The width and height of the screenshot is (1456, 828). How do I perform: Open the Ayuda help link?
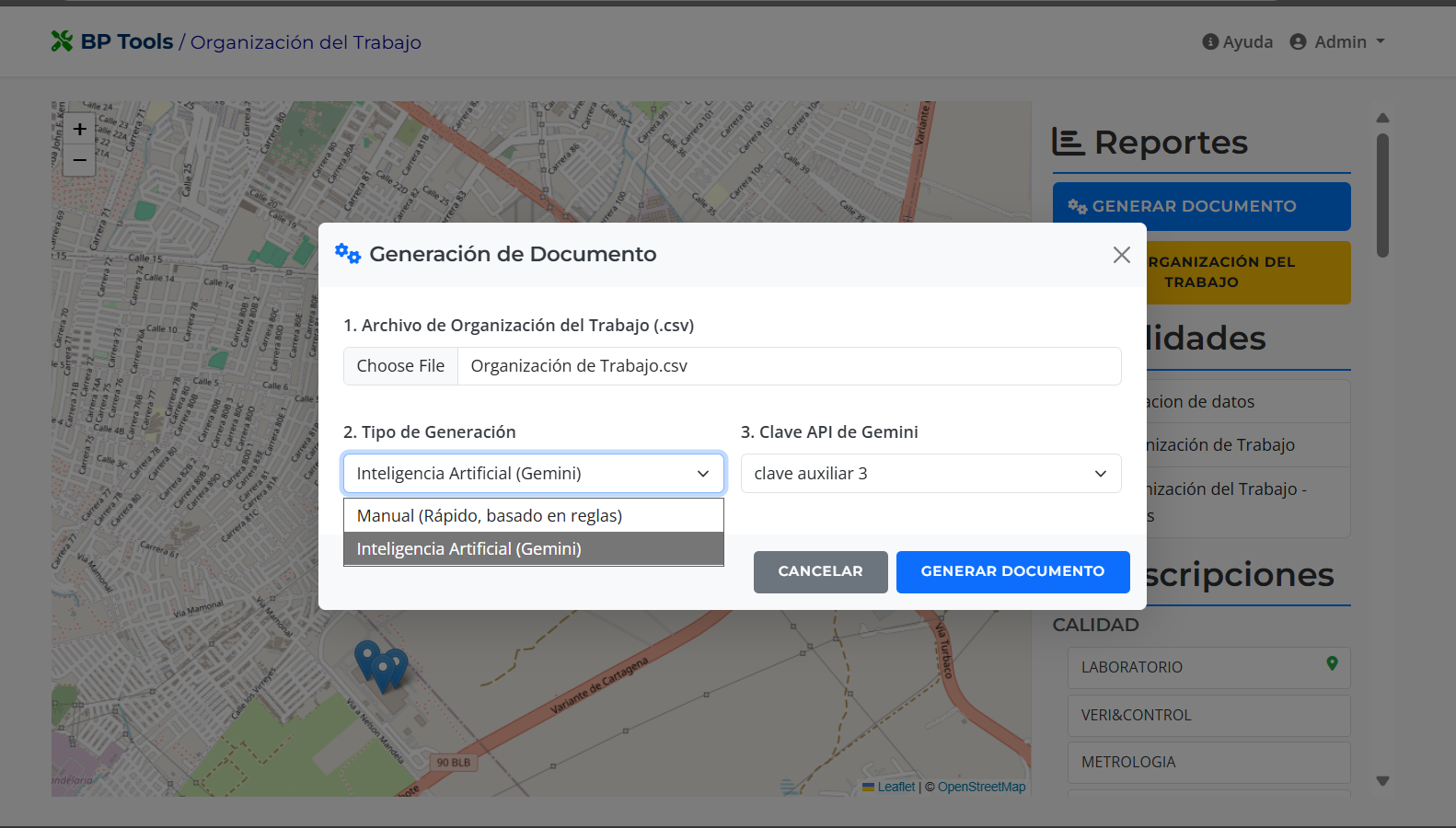[x=1238, y=41]
